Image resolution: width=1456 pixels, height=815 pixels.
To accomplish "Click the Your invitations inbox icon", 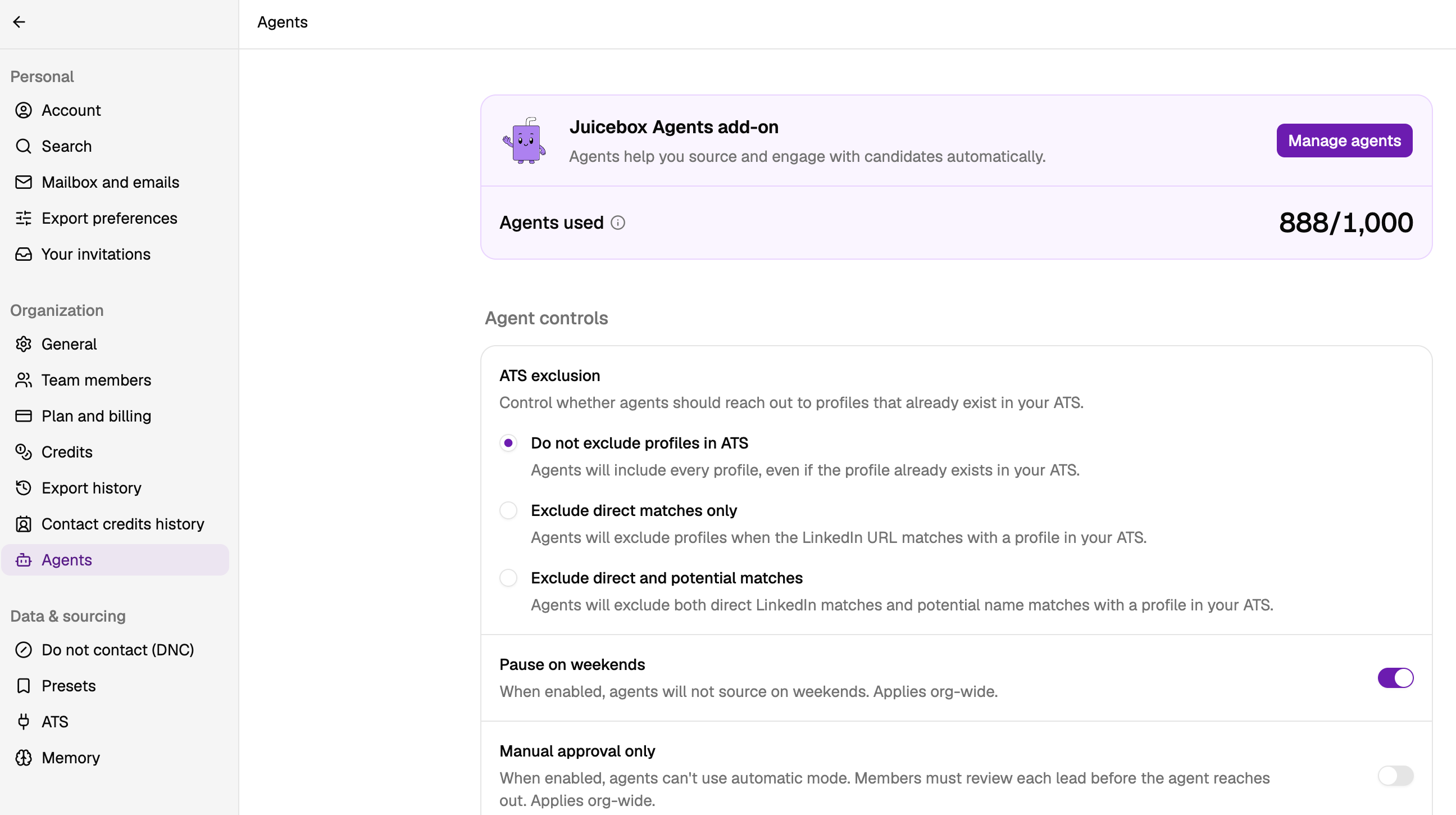I will (23, 255).
